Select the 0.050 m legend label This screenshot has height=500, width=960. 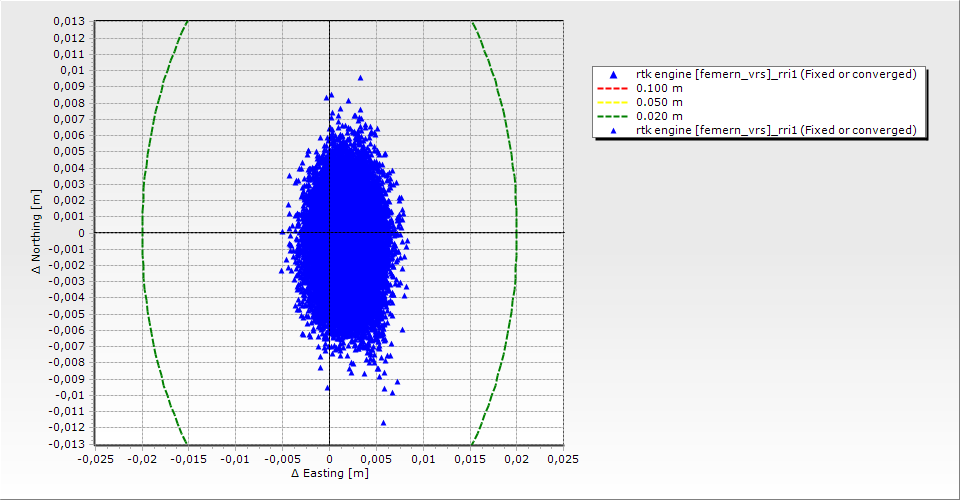pyautogui.click(x=660, y=103)
